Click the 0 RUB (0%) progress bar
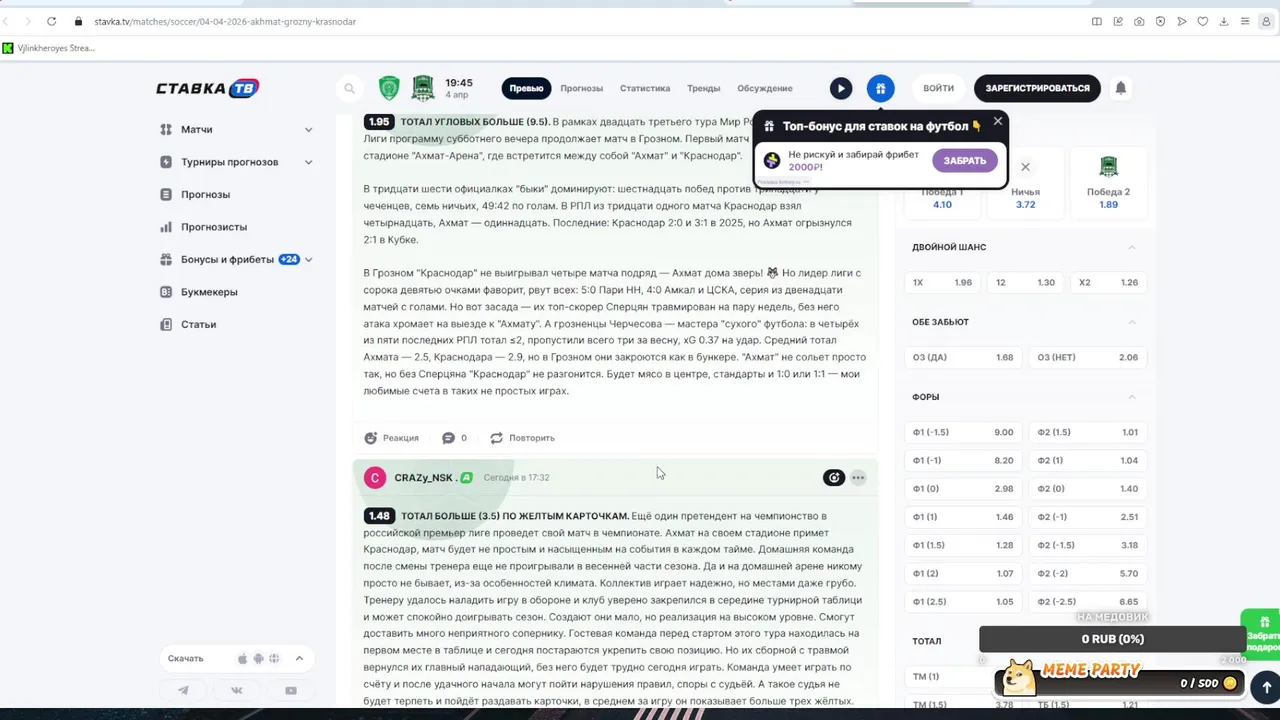This screenshot has width=1280, height=720. [1112, 640]
